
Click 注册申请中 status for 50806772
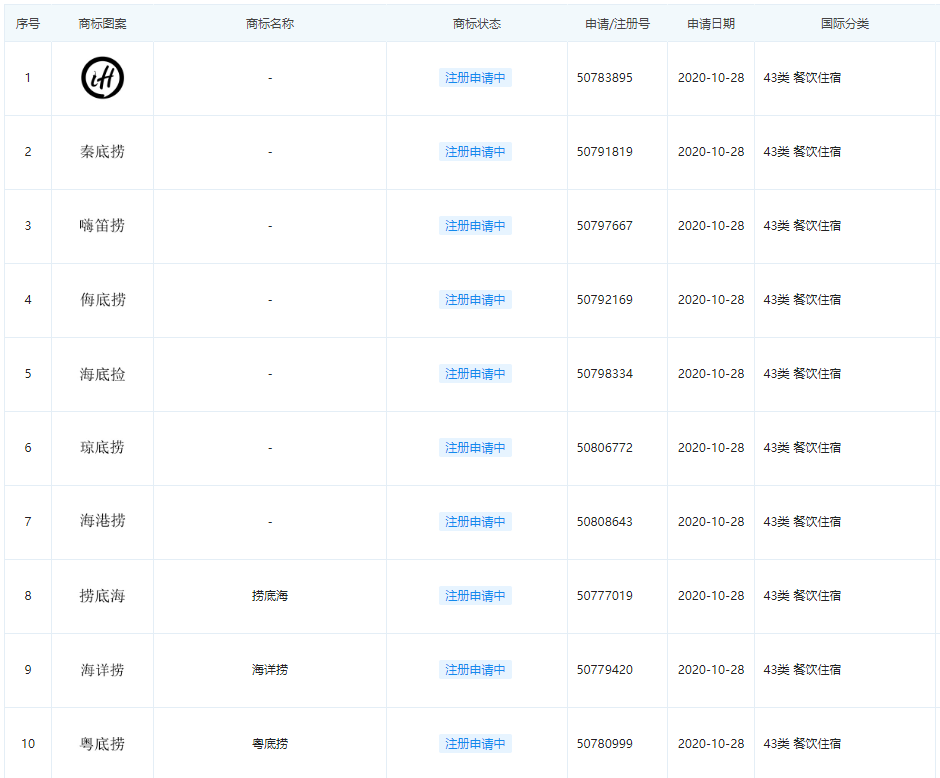(475, 448)
